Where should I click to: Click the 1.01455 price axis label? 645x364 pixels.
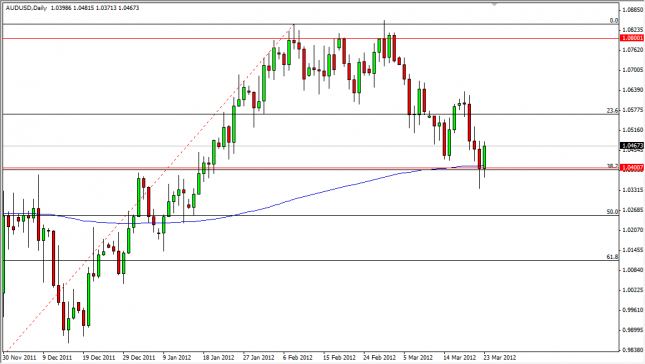633,250
